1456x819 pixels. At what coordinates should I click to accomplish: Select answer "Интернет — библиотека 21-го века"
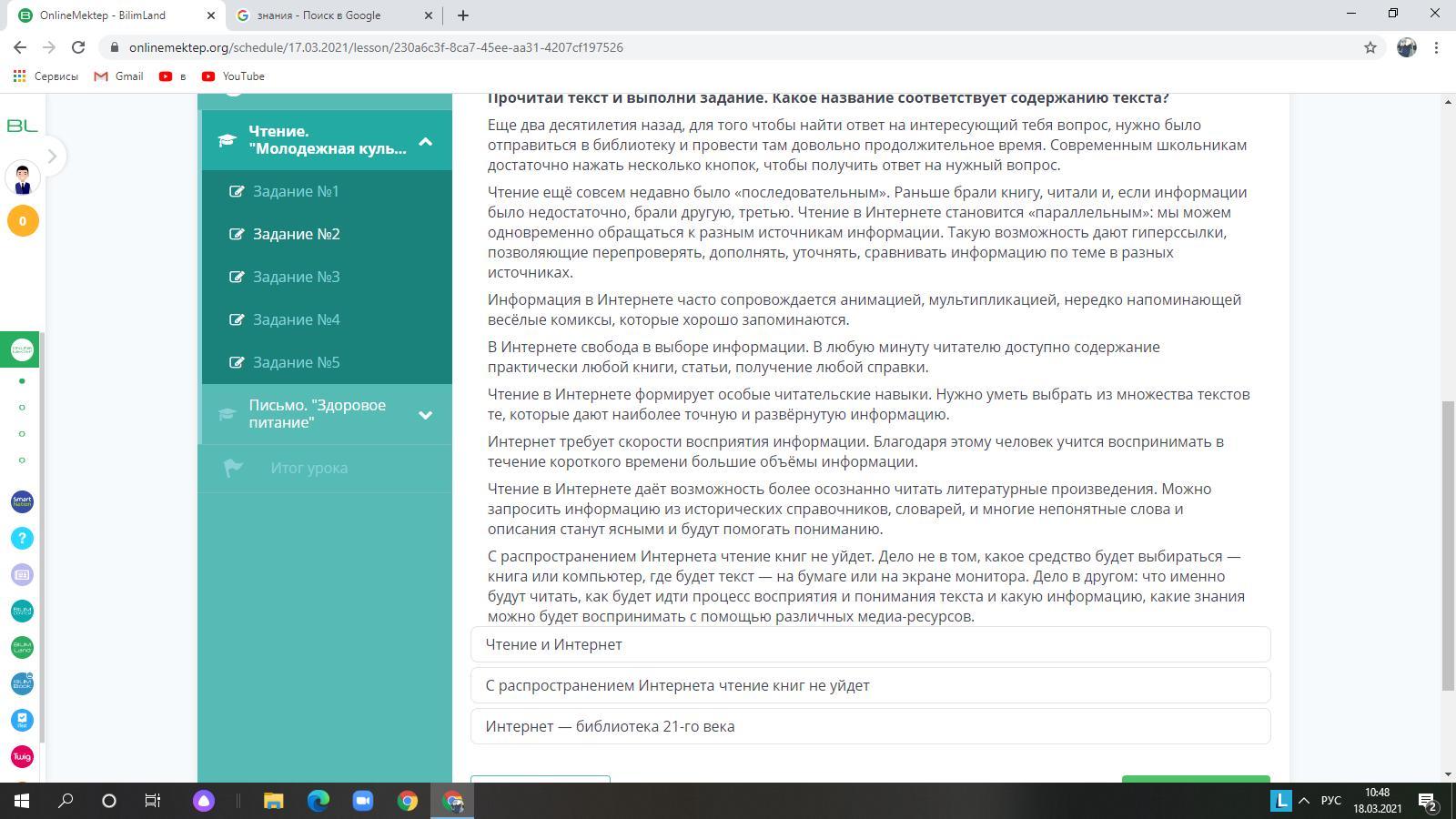[870, 726]
